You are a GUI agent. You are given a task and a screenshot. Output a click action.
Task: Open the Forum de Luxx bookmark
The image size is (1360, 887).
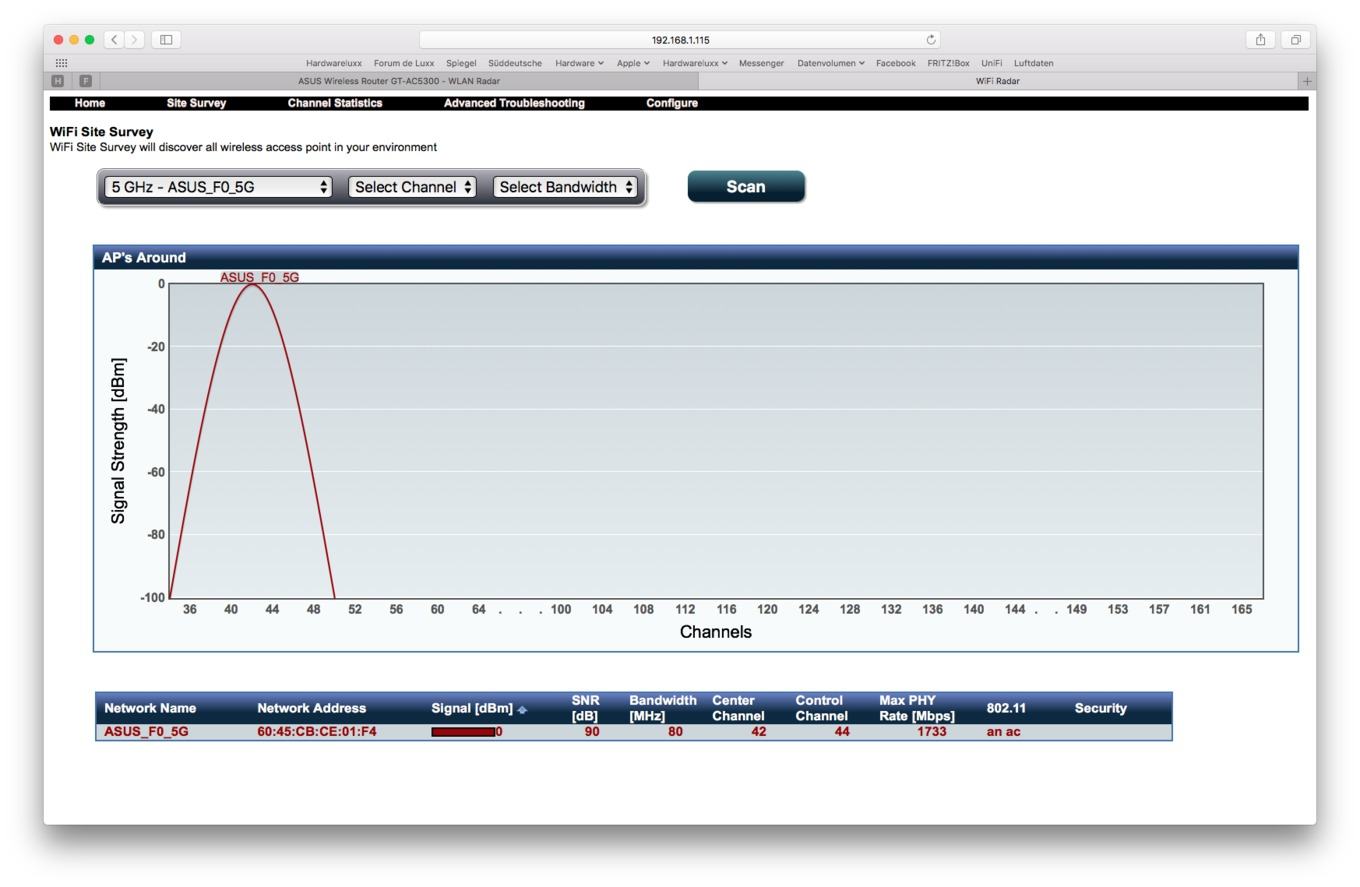pos(404,63)
